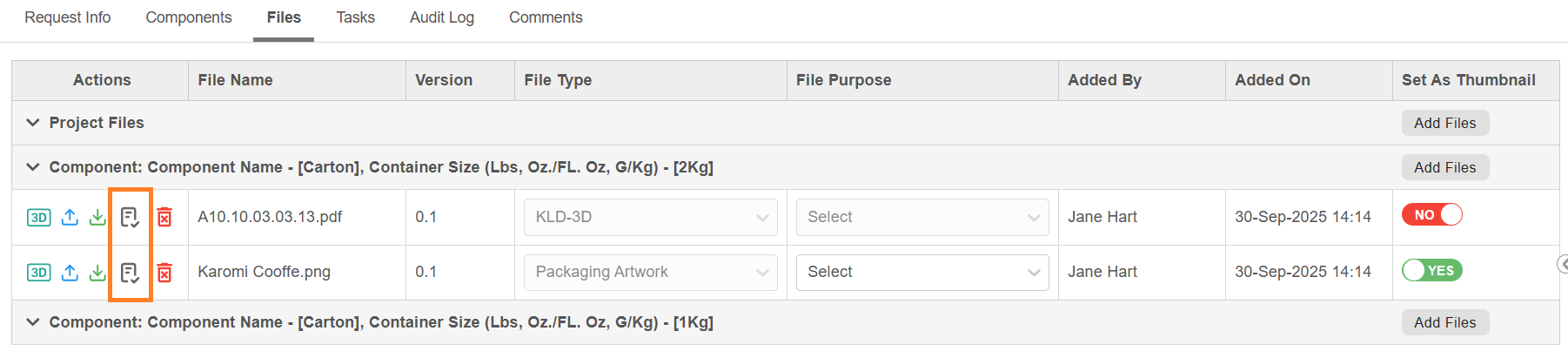This screenshot has width=1568, height=358.
Task: Toggle thumbnail switch for A10.10.03.03.13.pdf
Action: (x=1431, y=215)
